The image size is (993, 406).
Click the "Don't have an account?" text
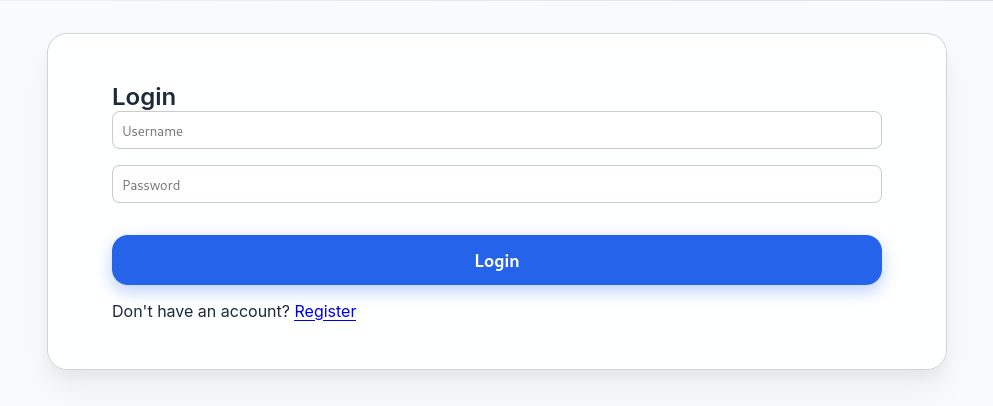pos(200,311)
